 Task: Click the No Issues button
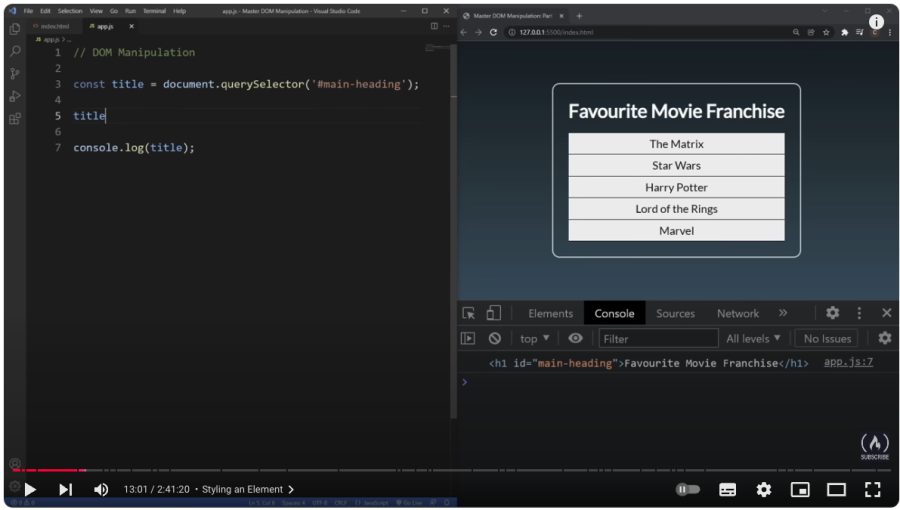[x=827, y=338]
